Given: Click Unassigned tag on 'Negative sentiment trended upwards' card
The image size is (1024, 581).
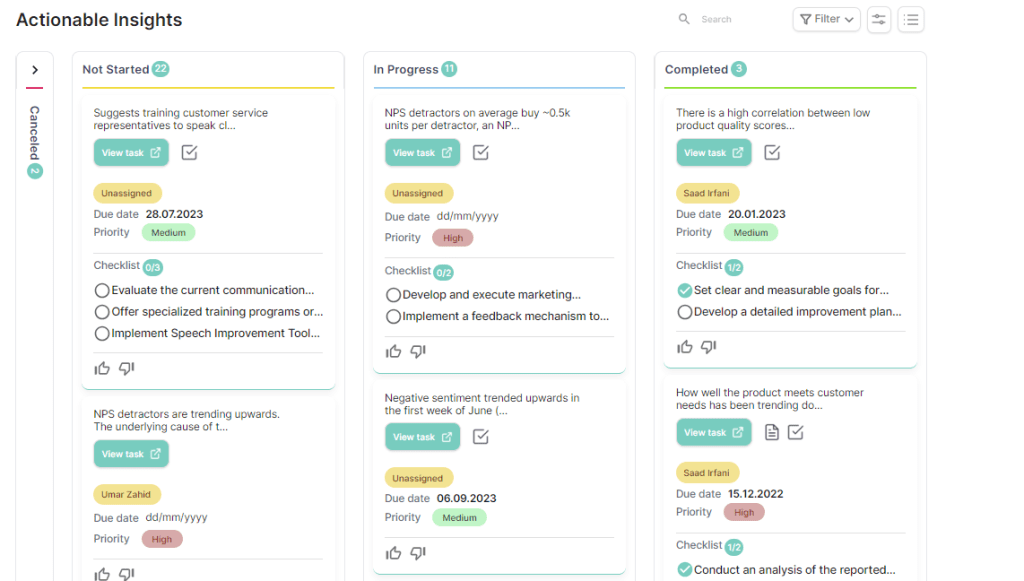Looking at the screenshot, I should pos(418,478).
